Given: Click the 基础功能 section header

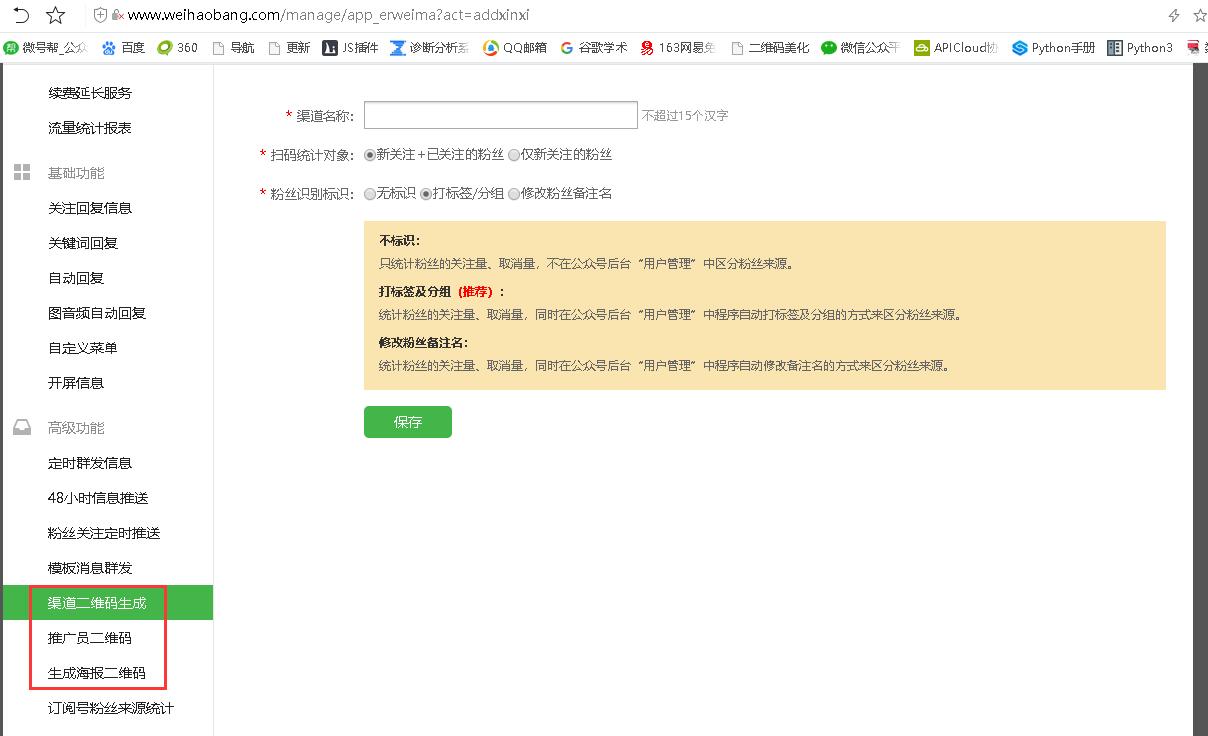Looking at the screenshot, I should (76, 173).
